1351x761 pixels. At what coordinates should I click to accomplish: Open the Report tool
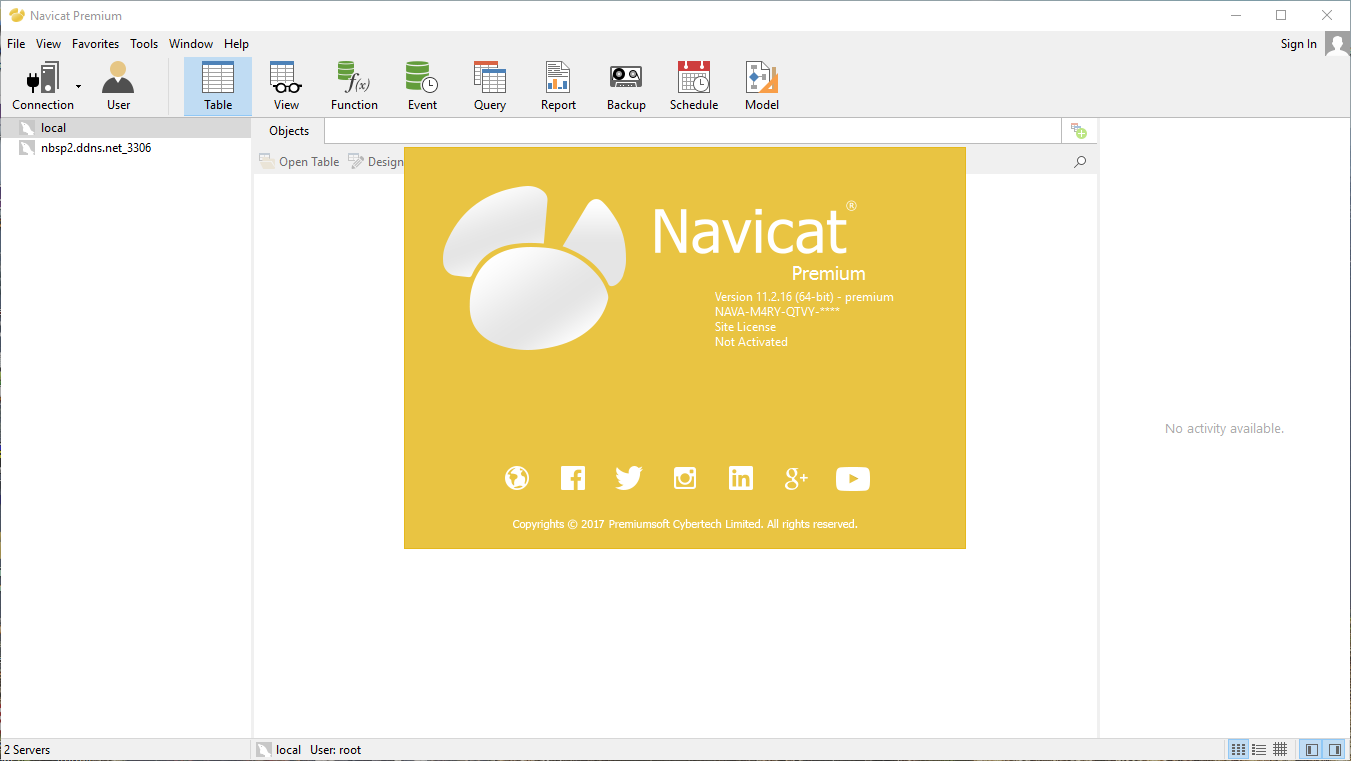pos(557,85)
